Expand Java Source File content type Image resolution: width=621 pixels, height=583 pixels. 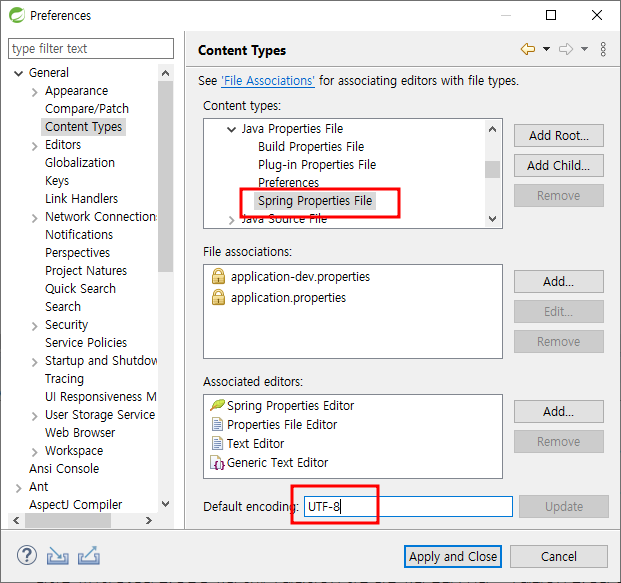pyautogui.click(x=231, y=220)
